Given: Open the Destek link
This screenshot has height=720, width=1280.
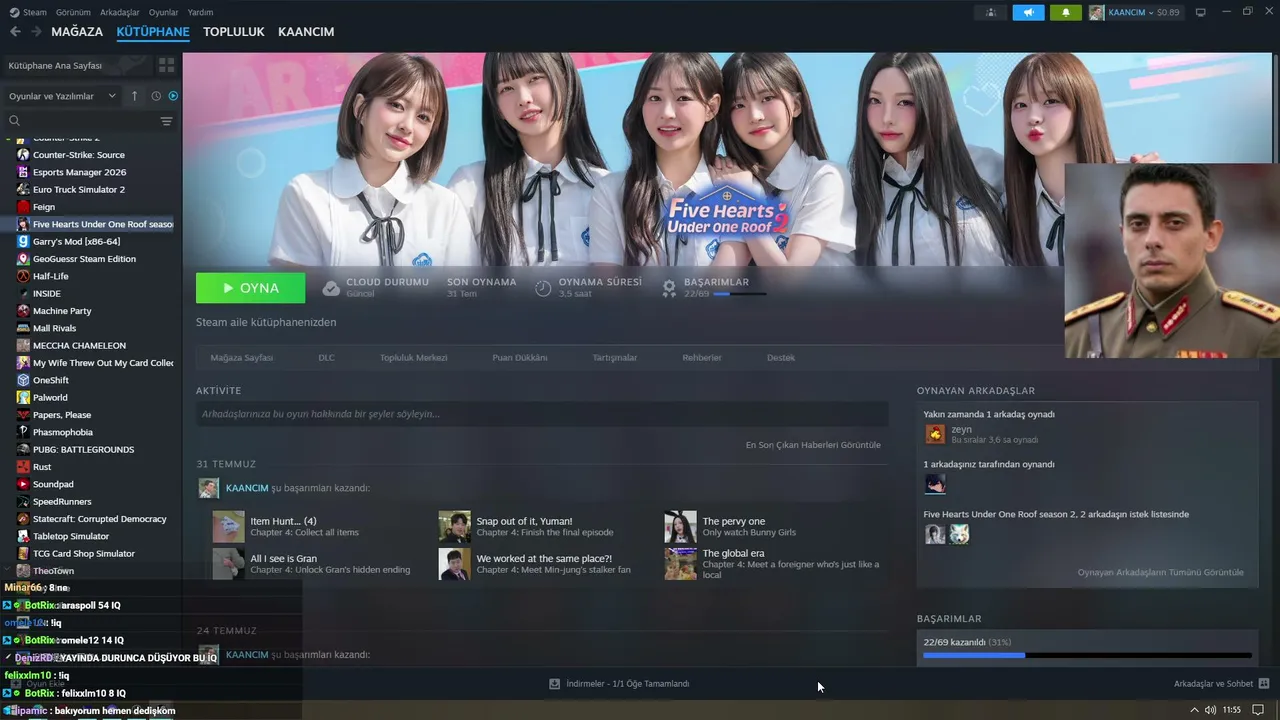Looking at the screenshot, I should click(781, 357).
